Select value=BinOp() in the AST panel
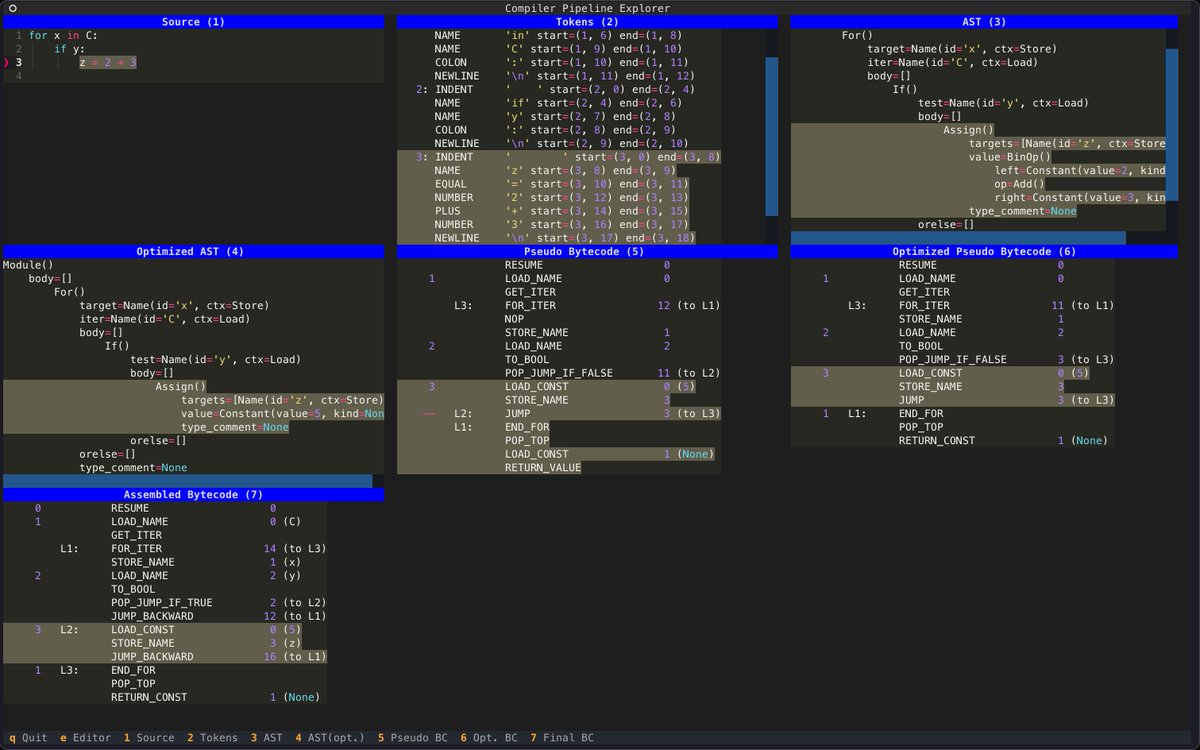The width and height of the screenshot is (1200, 750). [x=1010, y=157]
